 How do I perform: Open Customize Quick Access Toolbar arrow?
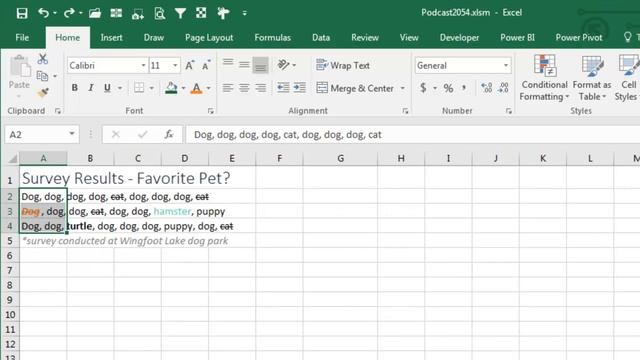tap(244, 13)
